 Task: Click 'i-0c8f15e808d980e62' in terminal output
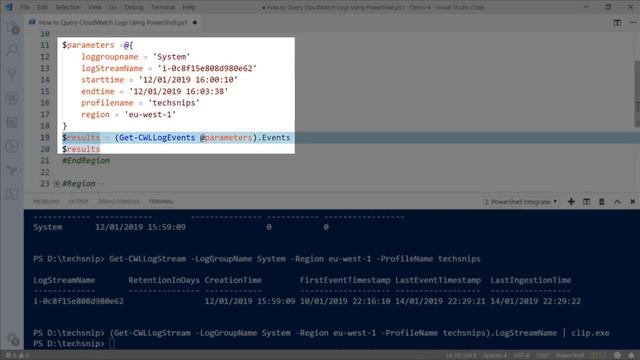(78, 301)
